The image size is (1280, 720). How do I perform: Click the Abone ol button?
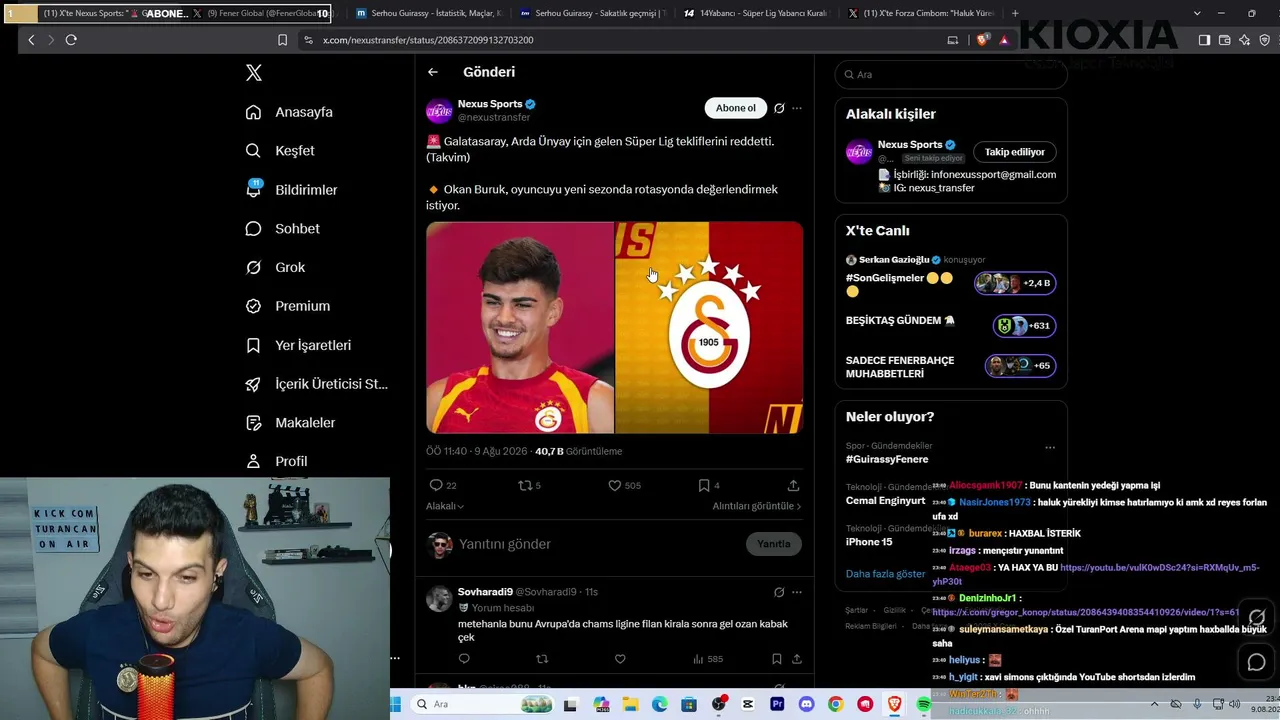[735, 108]
